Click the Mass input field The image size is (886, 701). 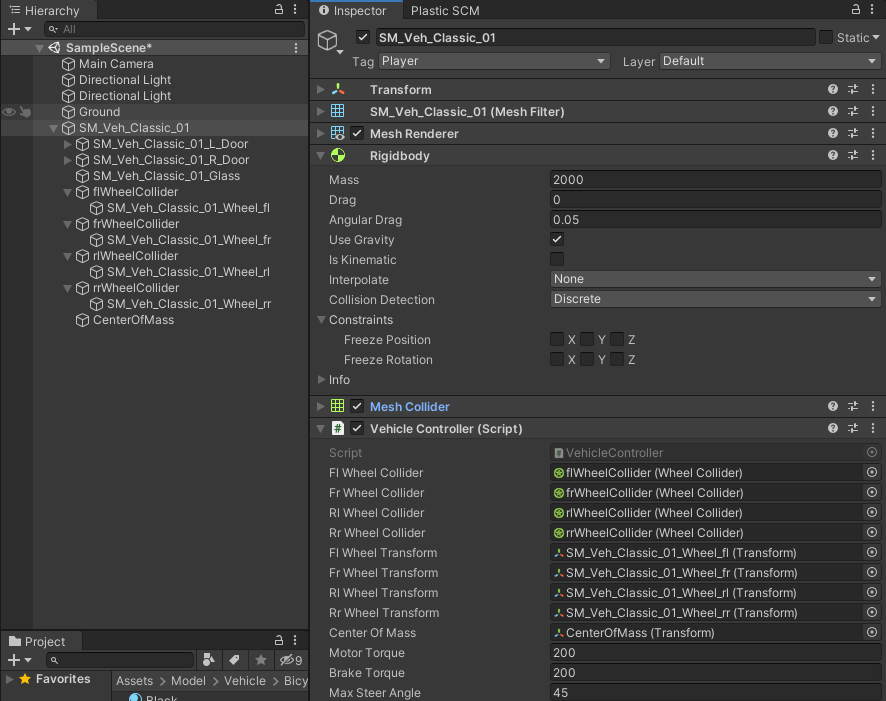715,180
